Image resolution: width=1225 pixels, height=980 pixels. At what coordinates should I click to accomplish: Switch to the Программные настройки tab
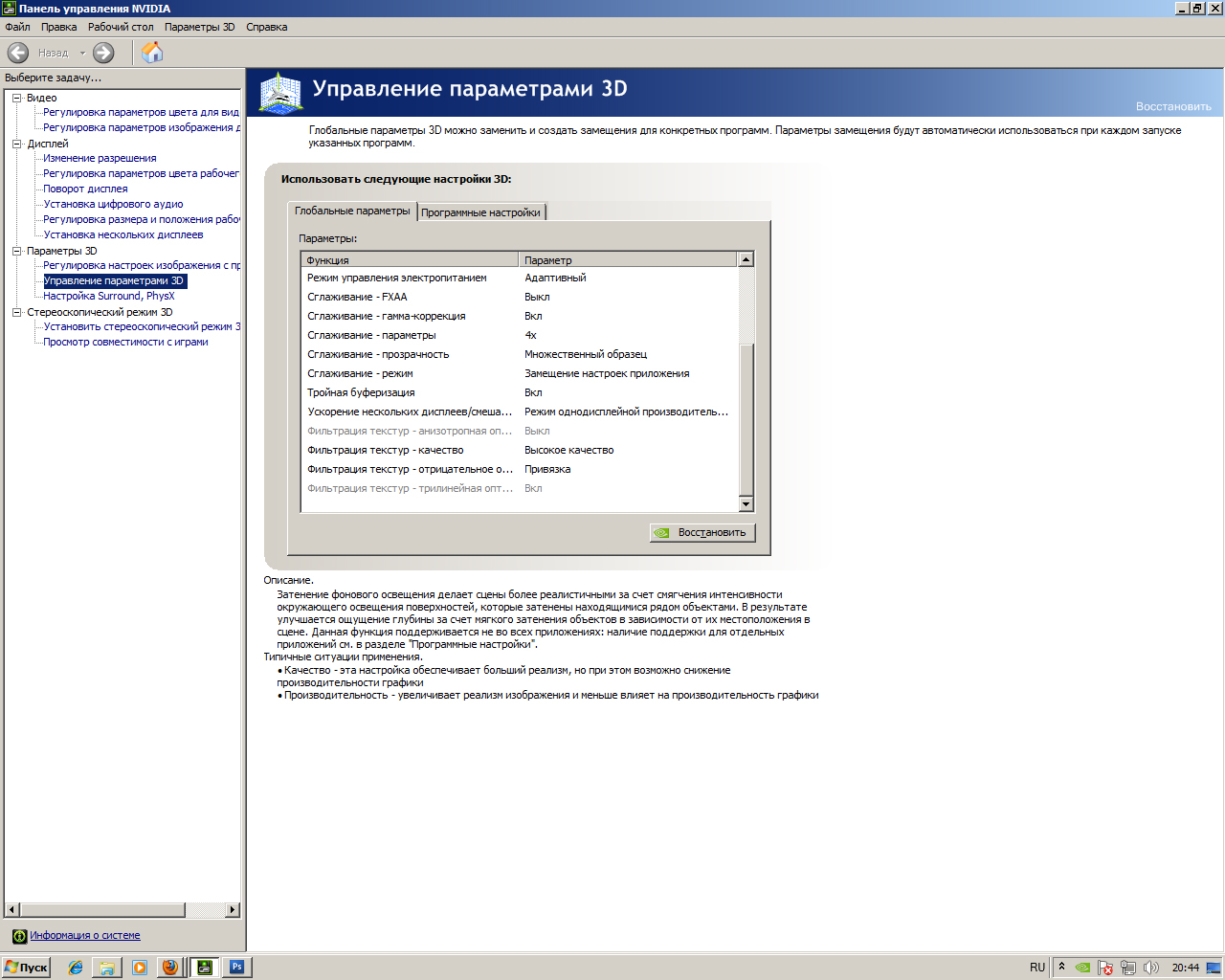480,212
